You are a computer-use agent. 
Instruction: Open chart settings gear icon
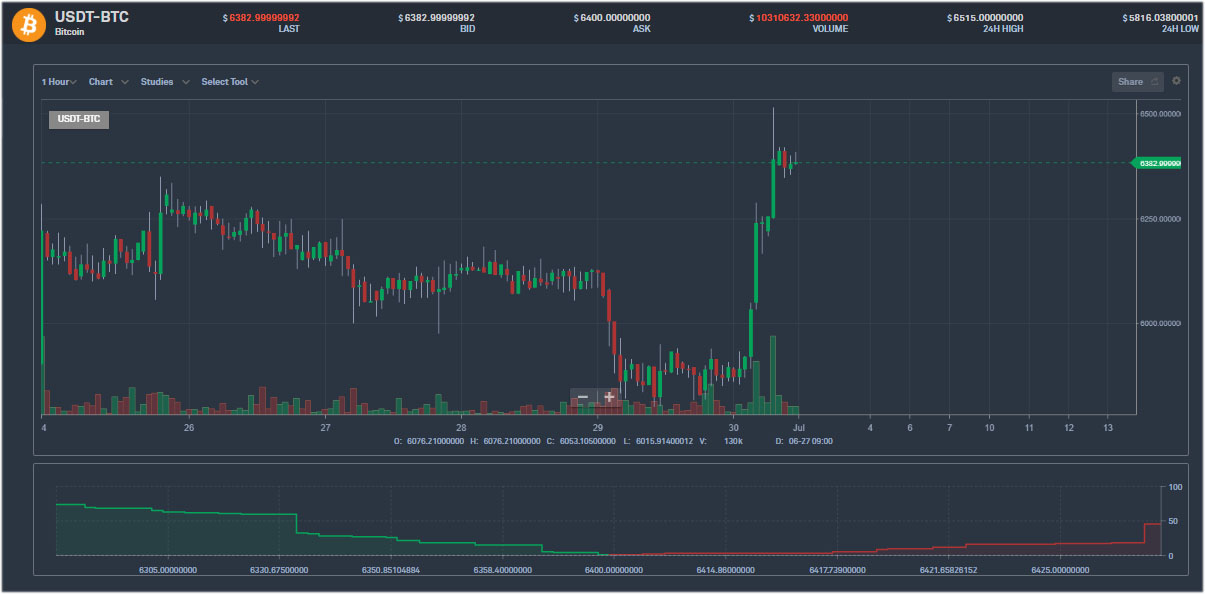tap(1176, 81)
